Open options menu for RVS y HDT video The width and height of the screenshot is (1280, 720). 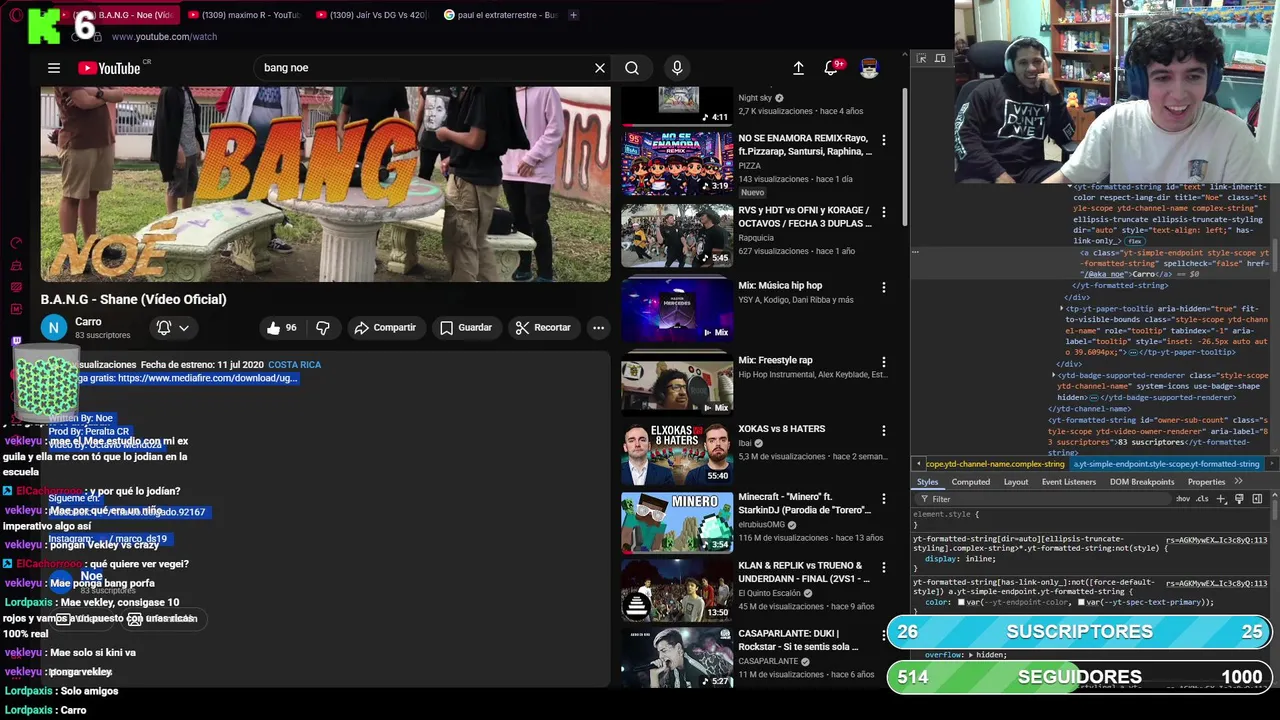tap(883, 212)
